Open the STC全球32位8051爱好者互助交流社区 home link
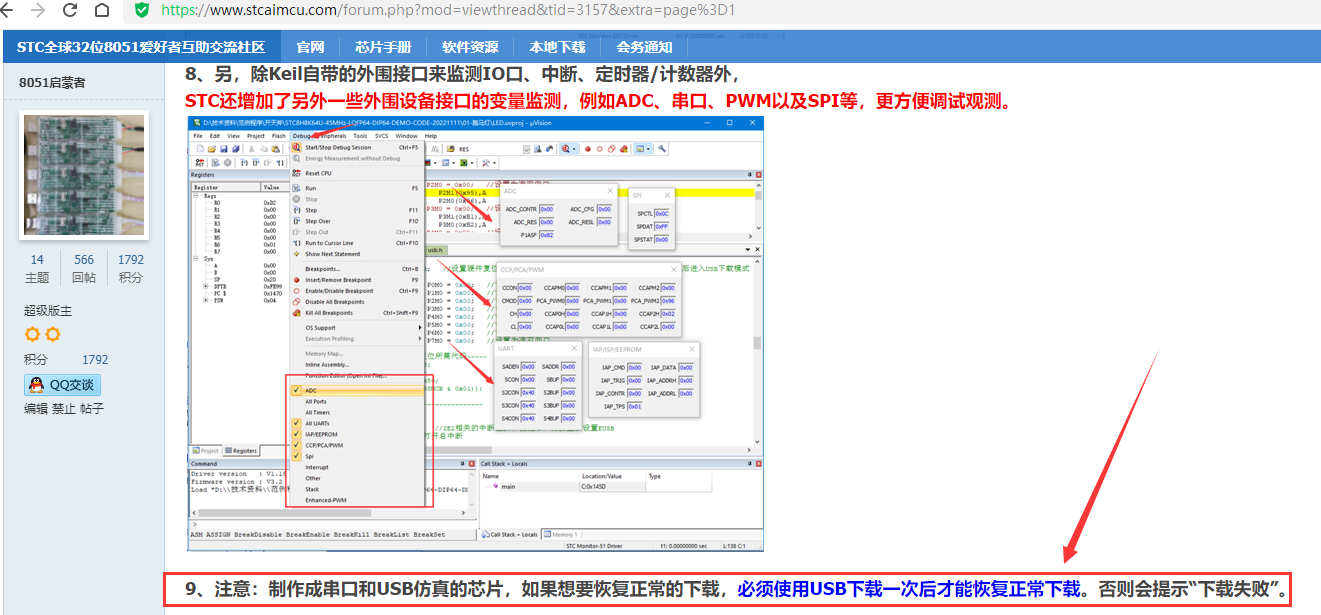 pyautogui.click(x=141, y=47)
